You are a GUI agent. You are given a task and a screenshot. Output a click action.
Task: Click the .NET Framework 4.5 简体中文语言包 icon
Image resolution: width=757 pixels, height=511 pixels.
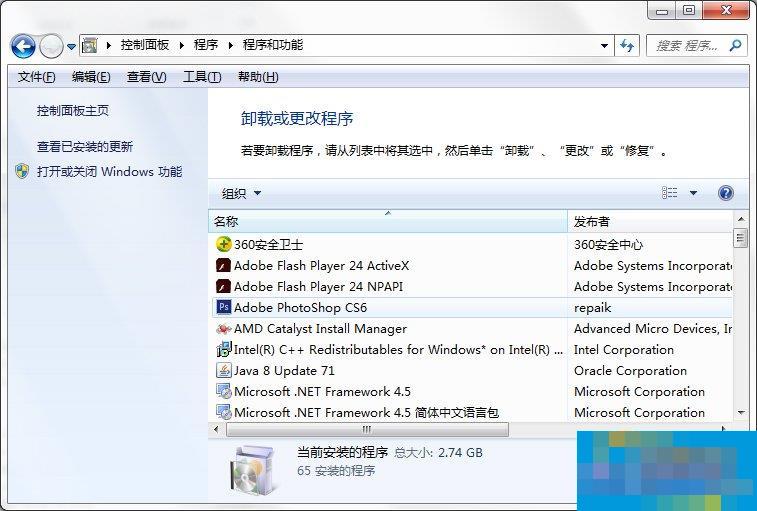[224, 412]
